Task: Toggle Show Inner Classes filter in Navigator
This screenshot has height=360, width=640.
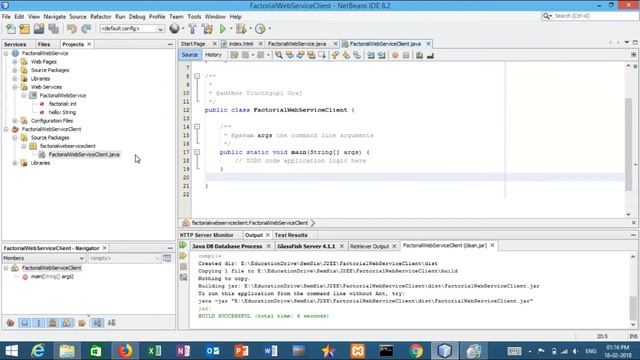Action: (67, 323)
